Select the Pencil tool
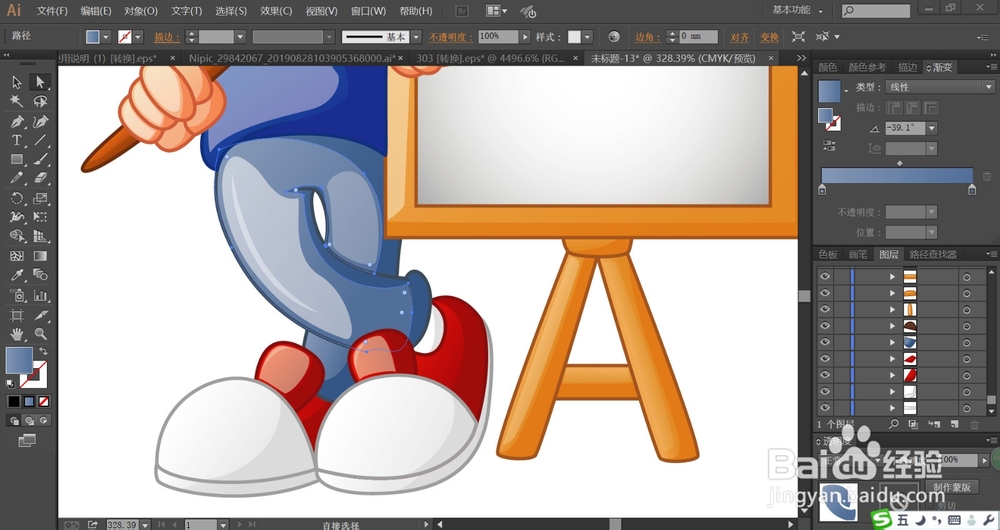1000x530 pixels. [17, 179]
